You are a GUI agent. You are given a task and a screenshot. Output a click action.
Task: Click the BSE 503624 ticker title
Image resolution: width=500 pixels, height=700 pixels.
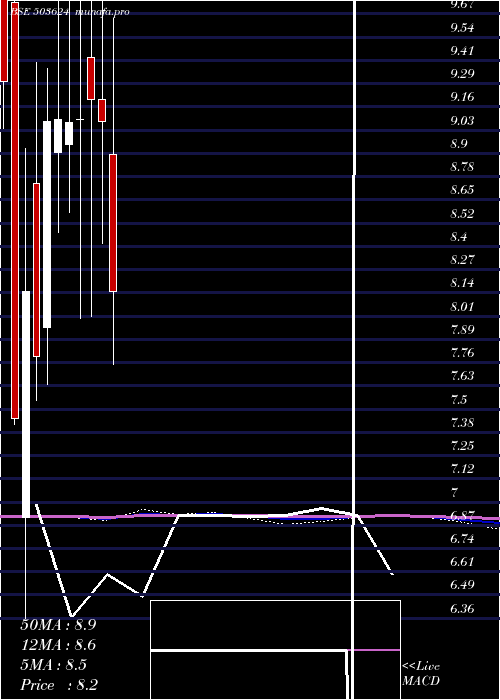click(39, 12)
